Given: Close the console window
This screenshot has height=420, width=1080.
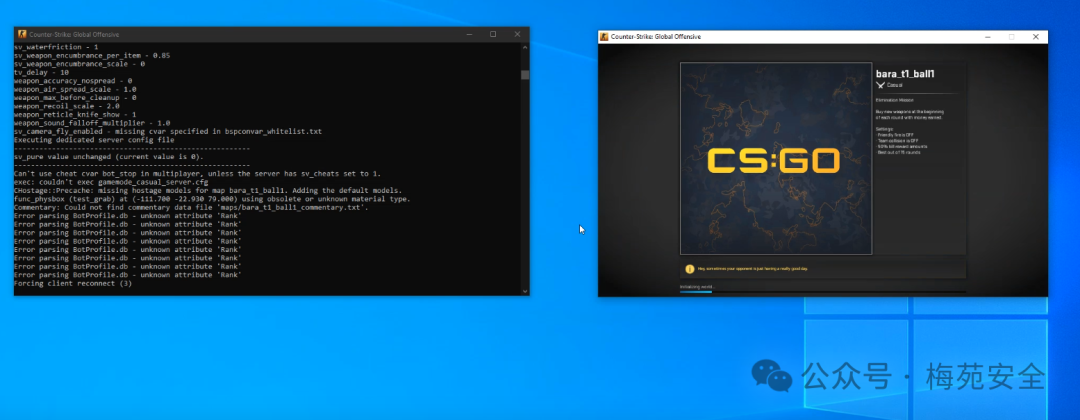Looking at the screenshot, I should click(517, 34).
